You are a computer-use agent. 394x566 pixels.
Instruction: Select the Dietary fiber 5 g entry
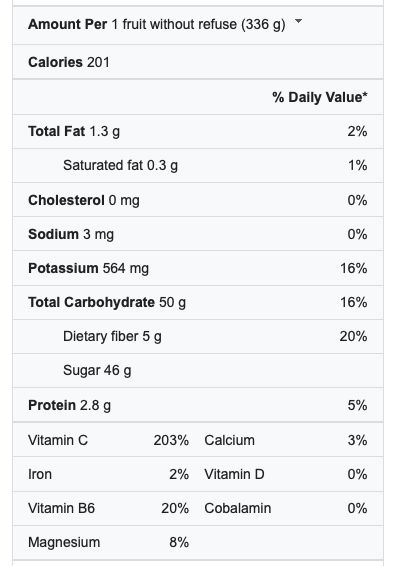coord(112,336)
